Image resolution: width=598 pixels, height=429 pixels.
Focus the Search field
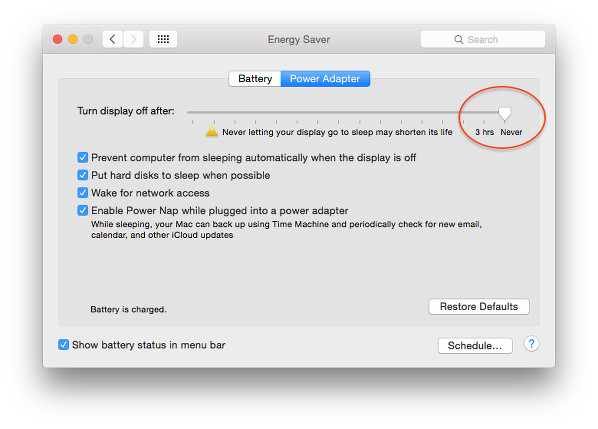(483, 39)
